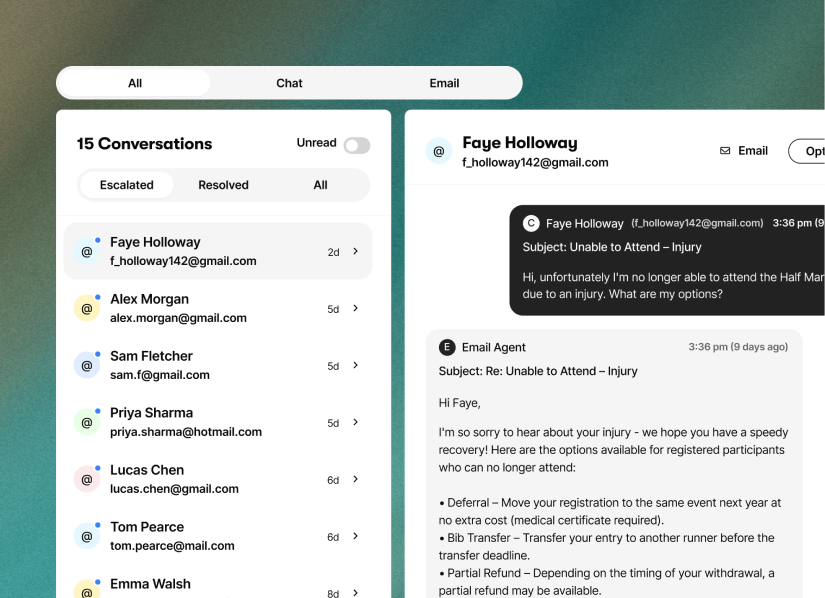Viewport: 825px width, 598px height.
Task: Click the Faye Holloway name in header
Action: click(520, 143)
